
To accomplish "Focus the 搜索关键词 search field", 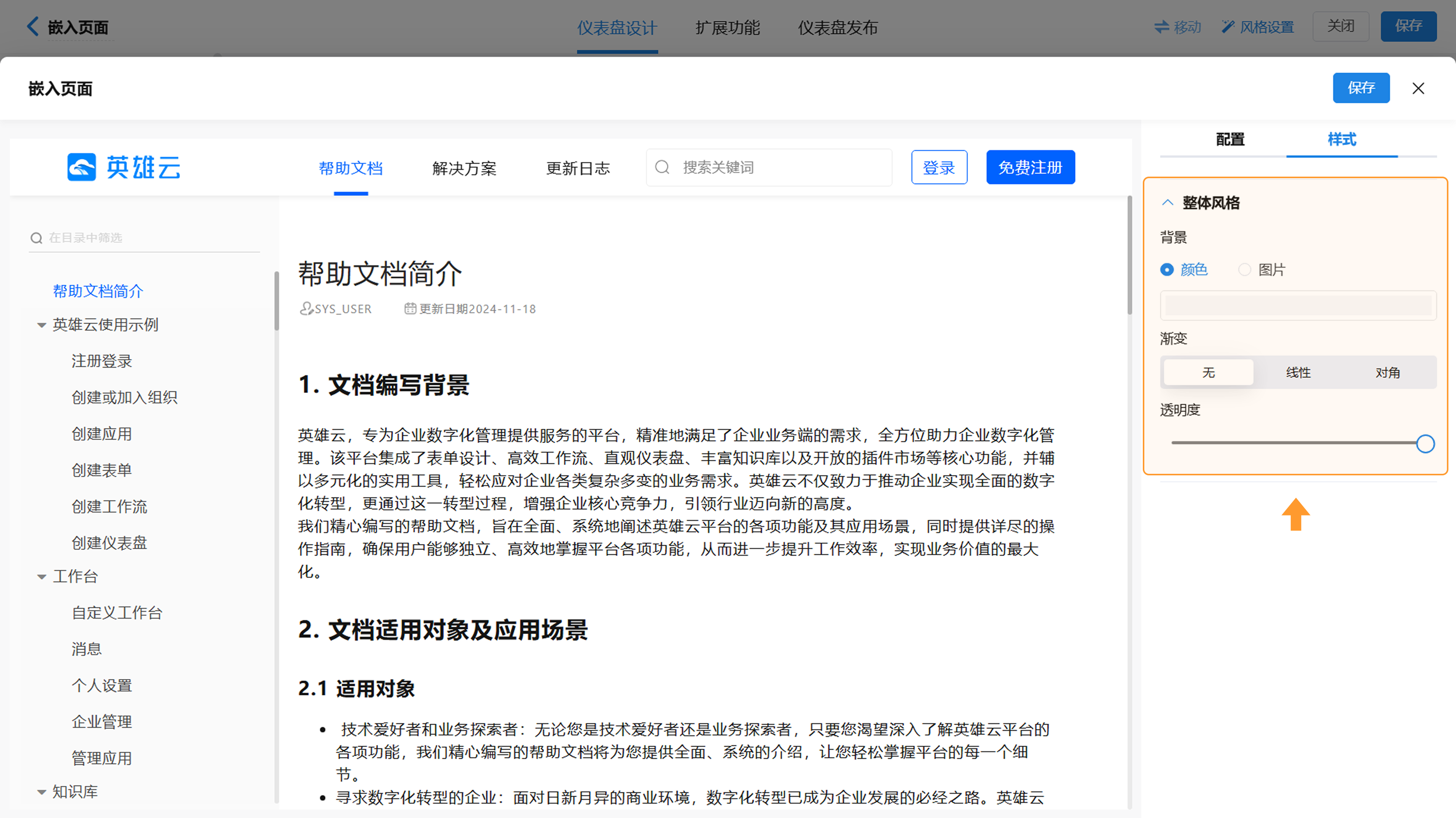I will click(x=769, y=167).
